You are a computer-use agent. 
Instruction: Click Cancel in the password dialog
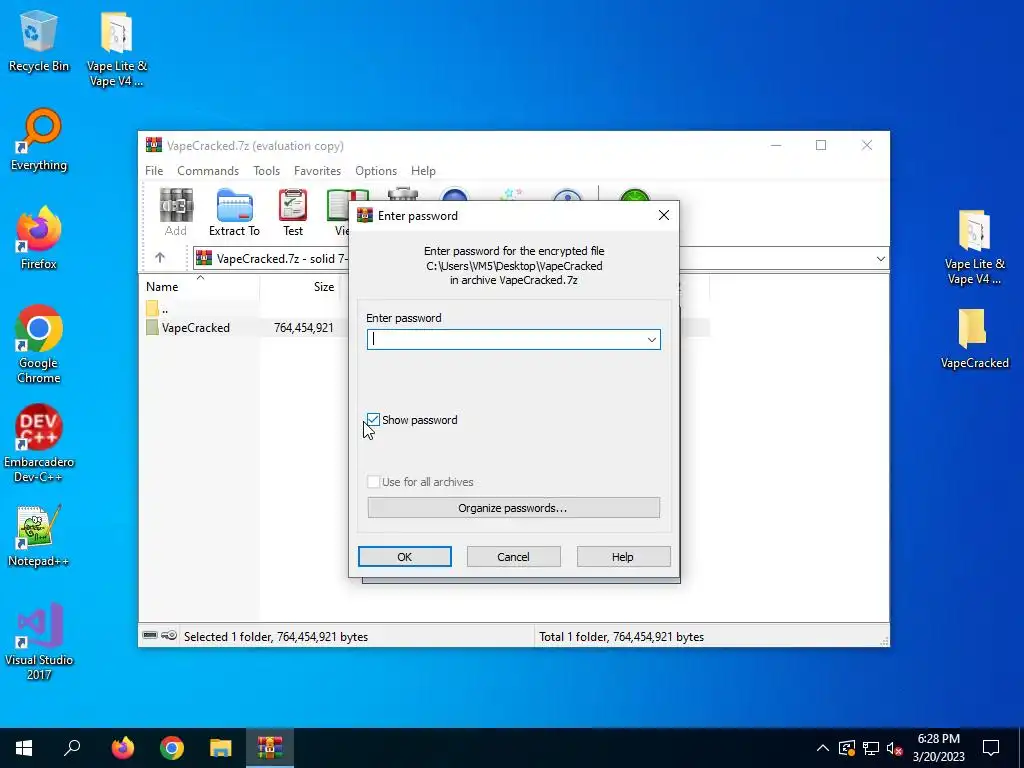tap(513, 556)
